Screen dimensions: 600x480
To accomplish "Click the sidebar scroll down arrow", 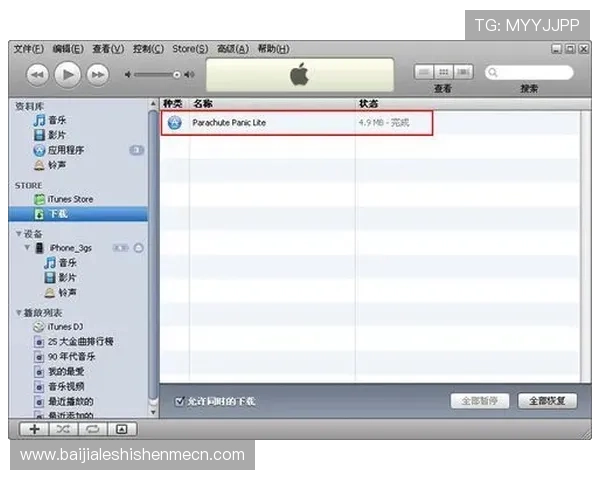I will point(153,412).
